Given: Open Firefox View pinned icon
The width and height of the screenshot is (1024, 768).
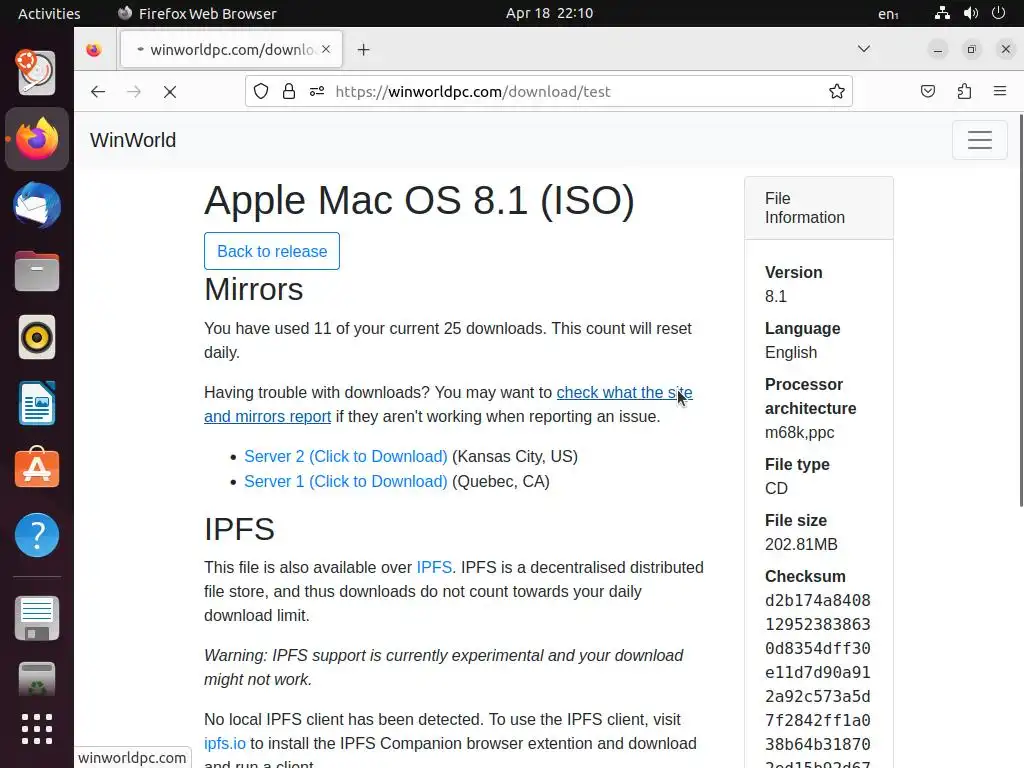Looking at the screenshot, I should (94, 50).
